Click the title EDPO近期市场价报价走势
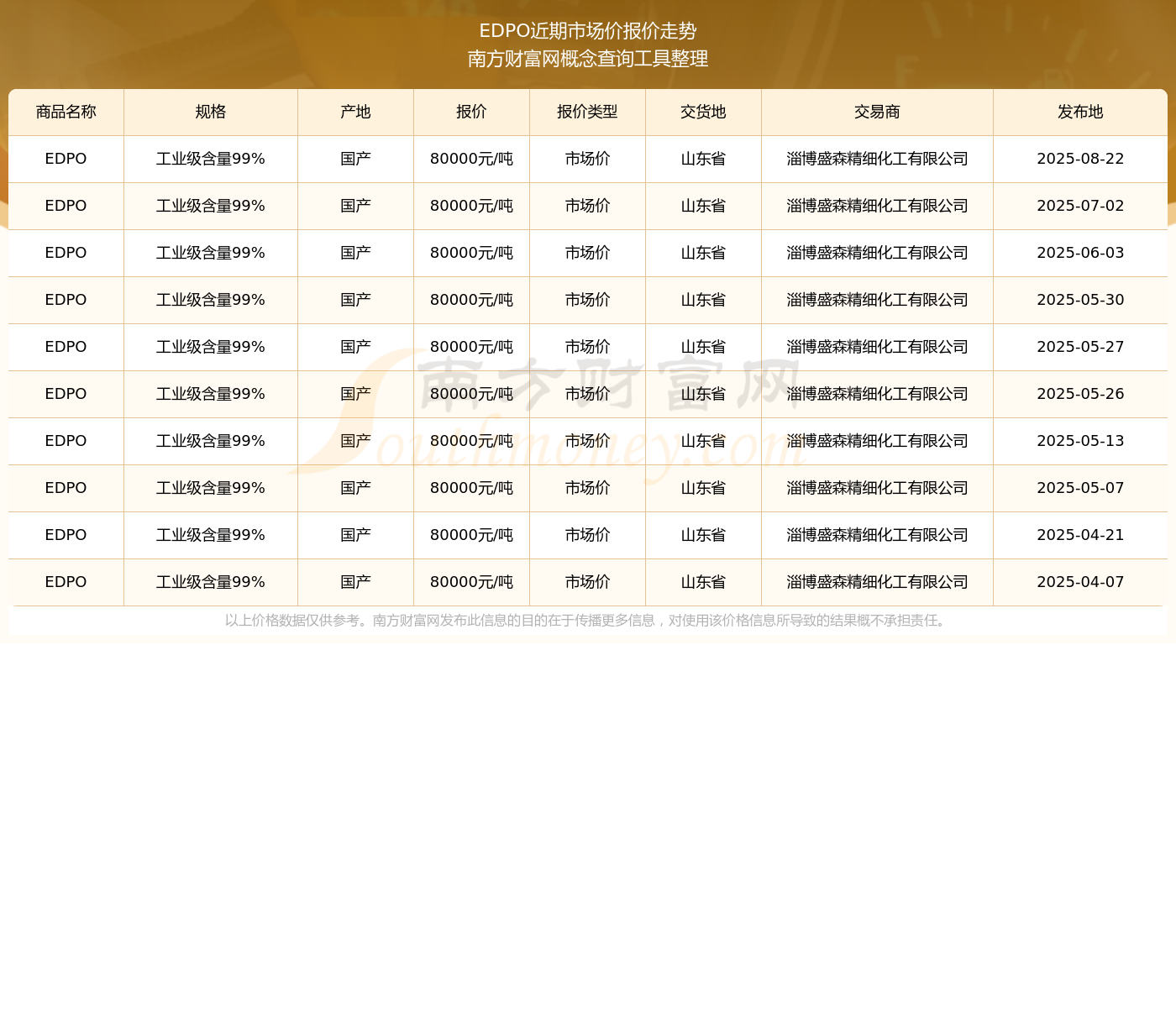 click(x=588, y=31)
